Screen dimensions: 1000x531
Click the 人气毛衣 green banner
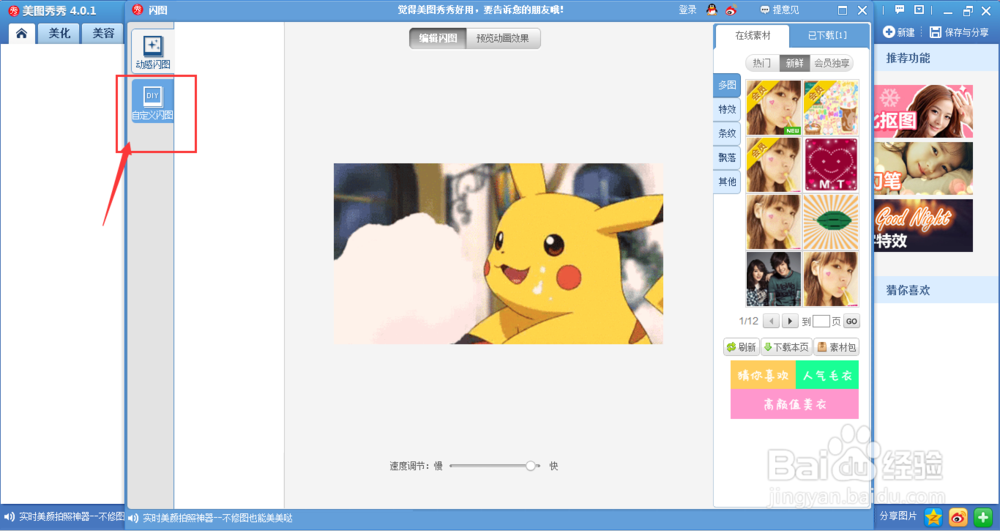pyautogui.click(x=827, y=375)
